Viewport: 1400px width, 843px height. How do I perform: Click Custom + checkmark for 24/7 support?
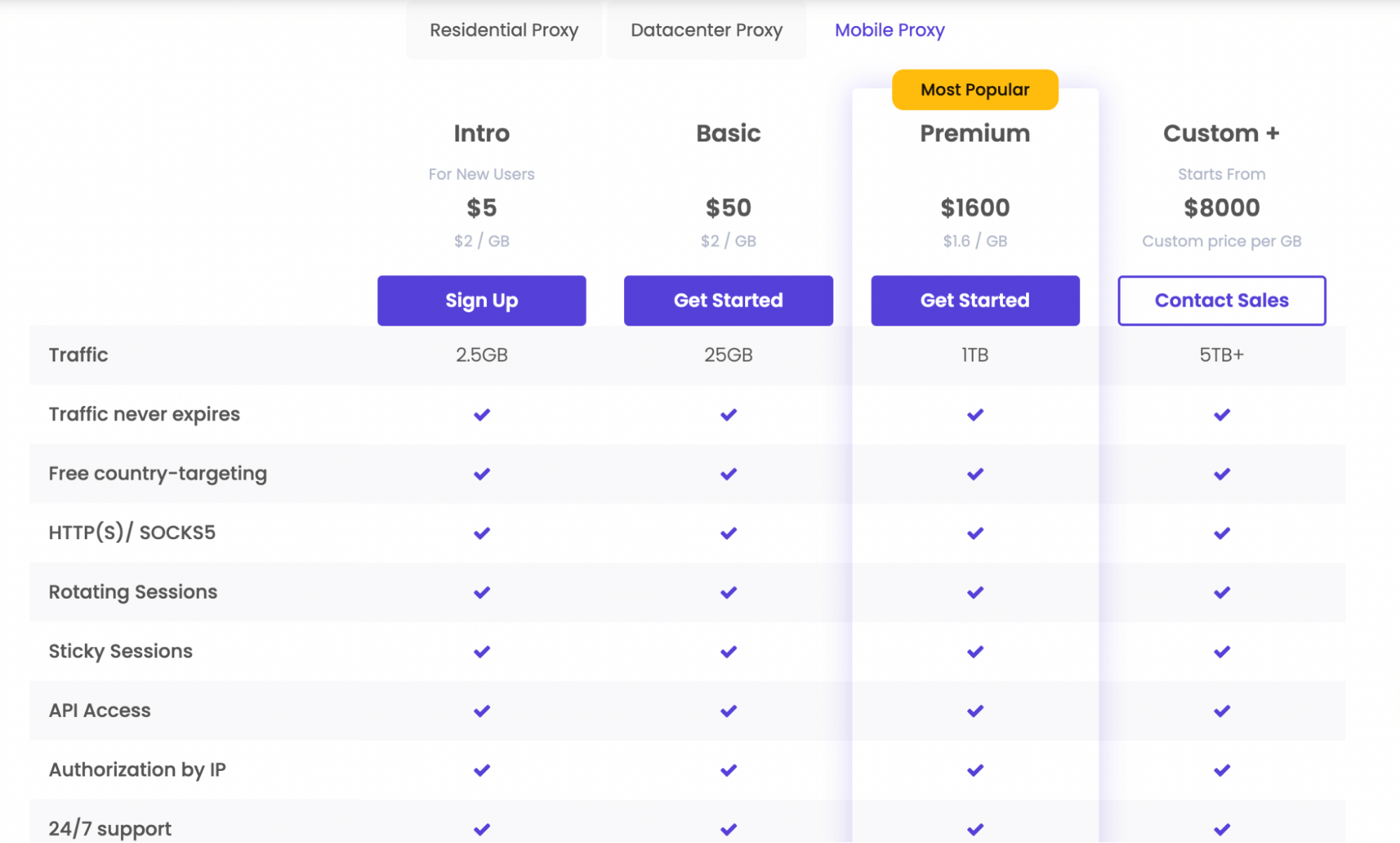click(1221, 830)
